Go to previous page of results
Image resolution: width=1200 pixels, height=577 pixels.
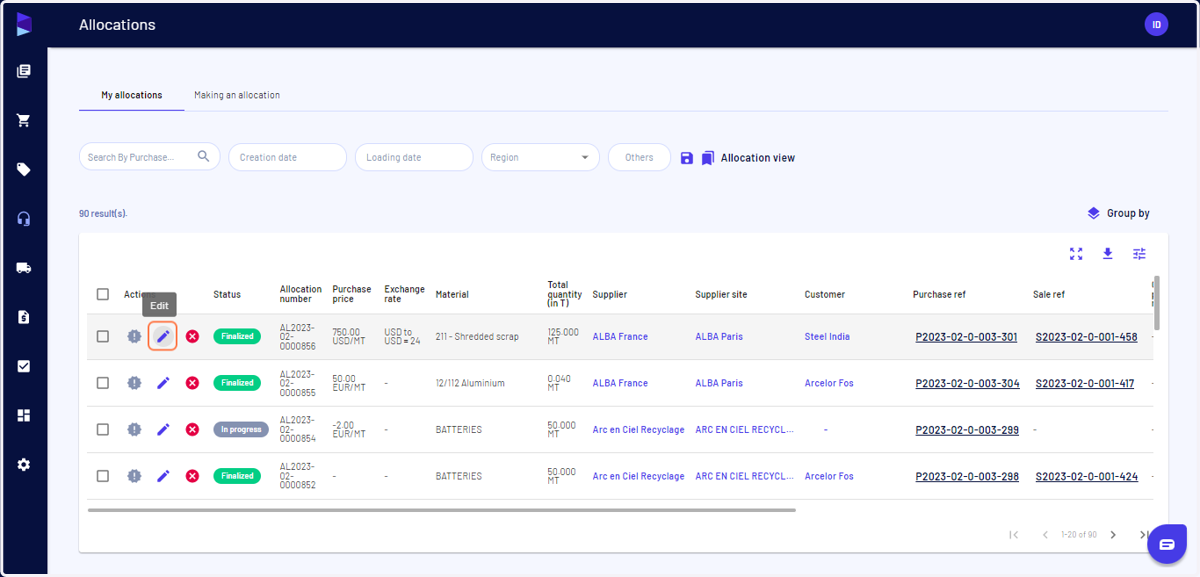tap(1045, 535)
